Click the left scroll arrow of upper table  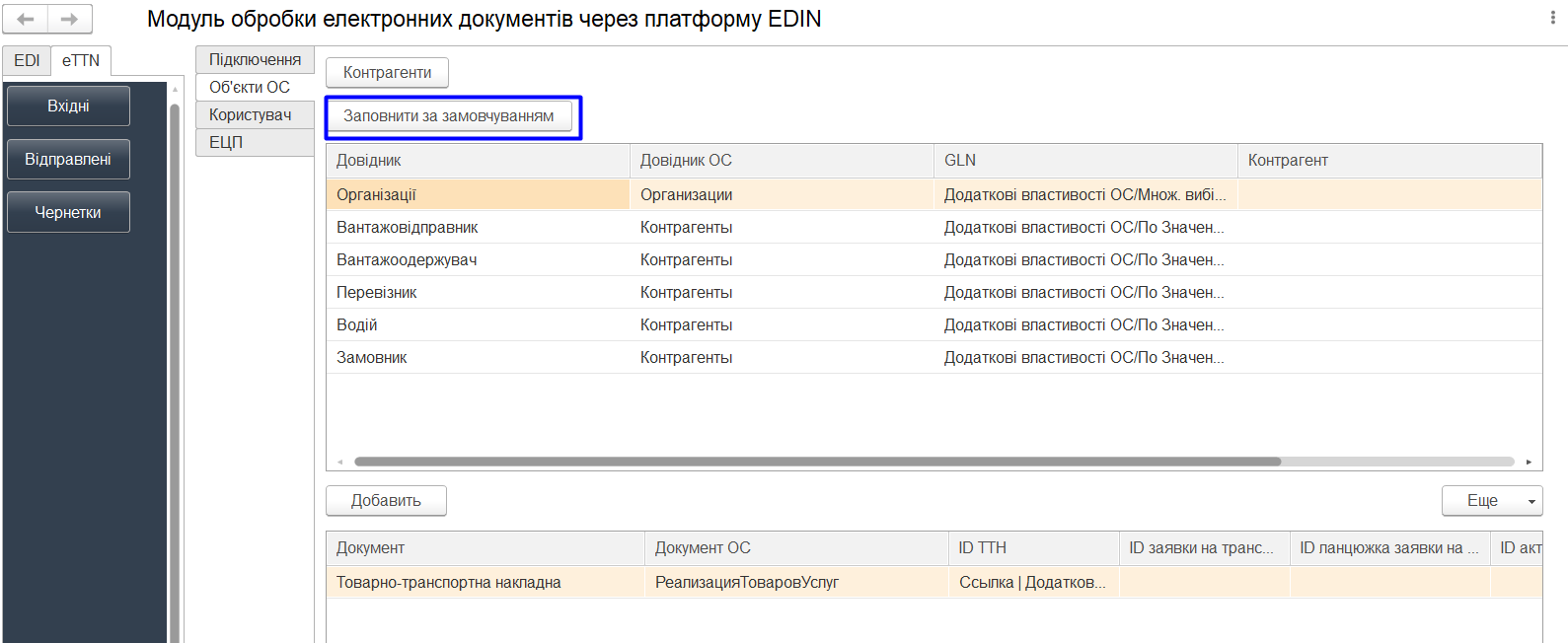pos(339,462)
